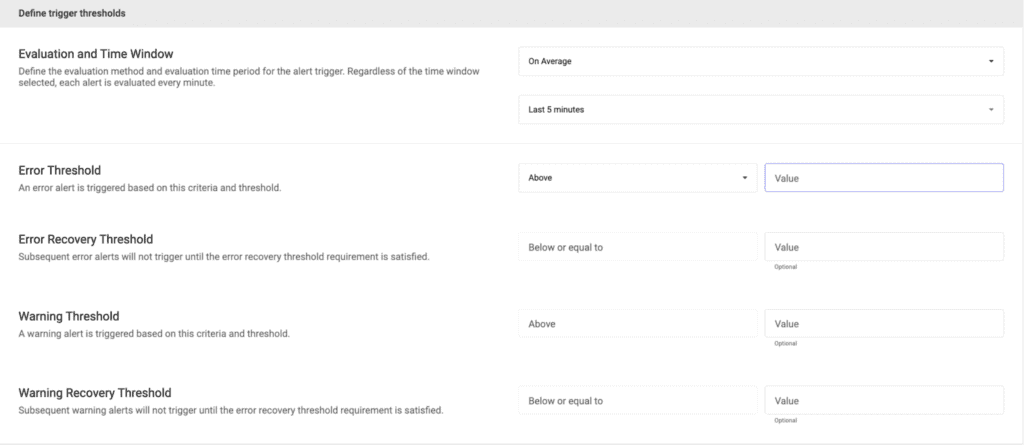
Task: Click the Warning Recovery Threshold heading
Action: [95, 393]
